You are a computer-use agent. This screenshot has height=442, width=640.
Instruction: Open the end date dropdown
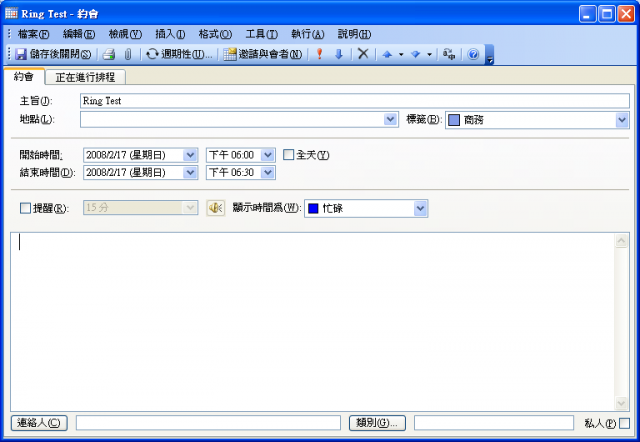[x=190, y=173]
